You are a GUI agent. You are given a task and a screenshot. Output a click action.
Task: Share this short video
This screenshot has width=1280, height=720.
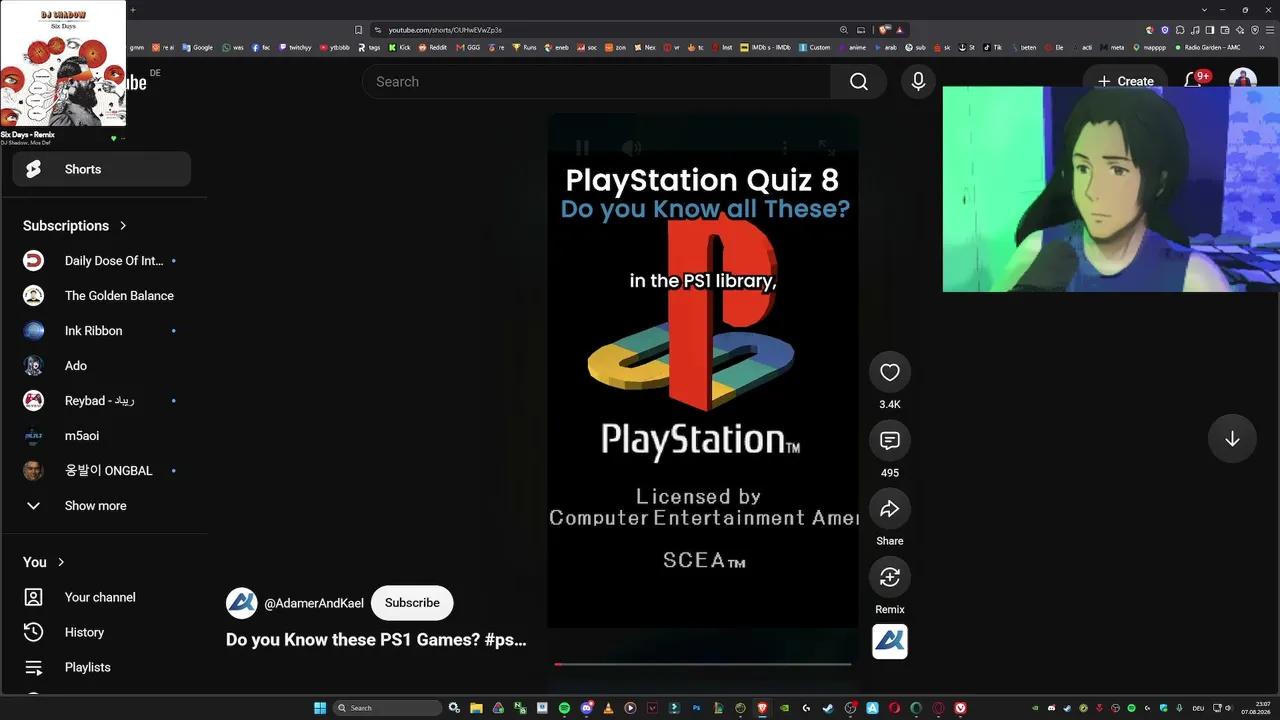click(x=889, y=509)
